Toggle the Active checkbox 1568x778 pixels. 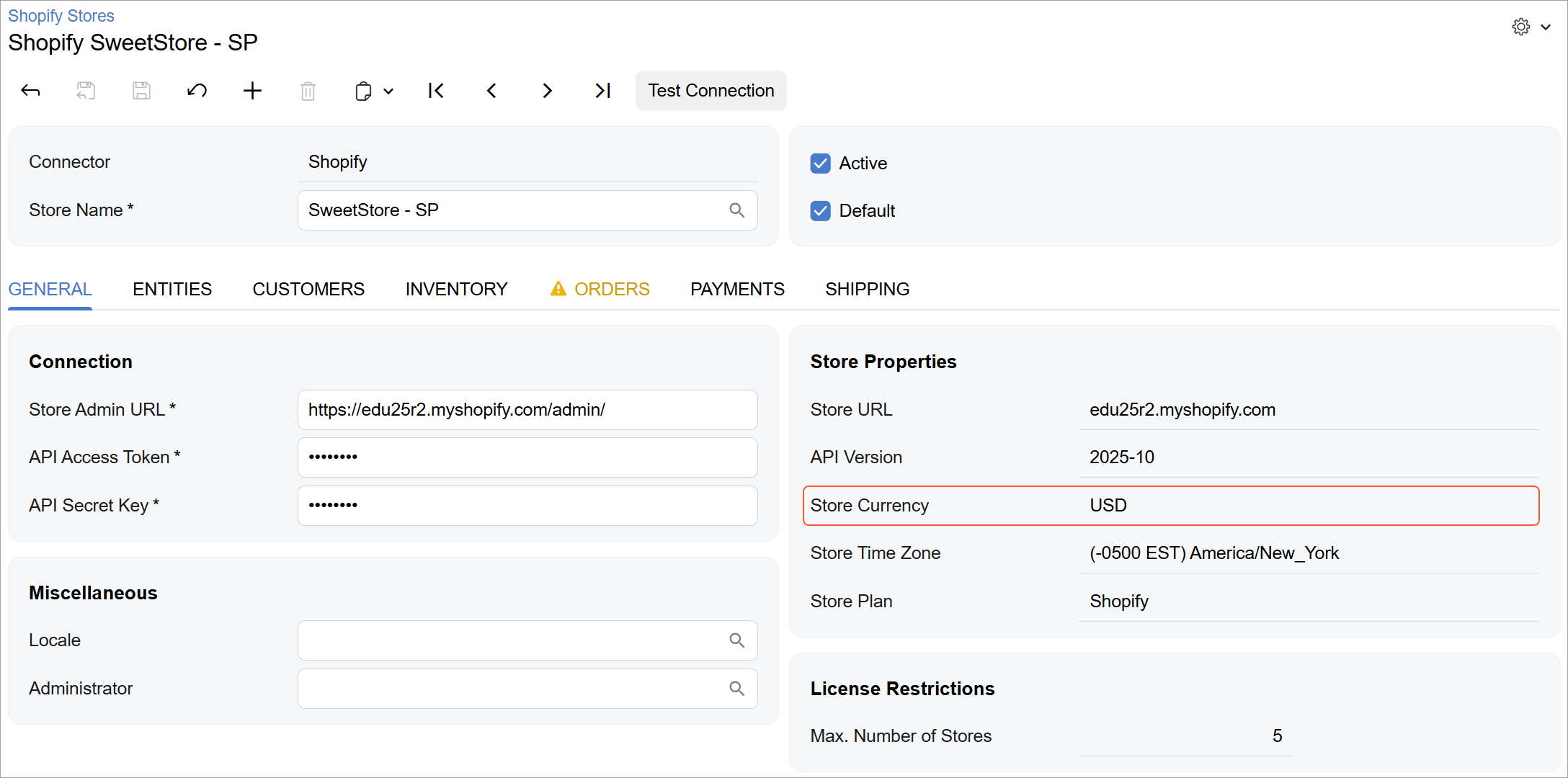pos(821,164)
